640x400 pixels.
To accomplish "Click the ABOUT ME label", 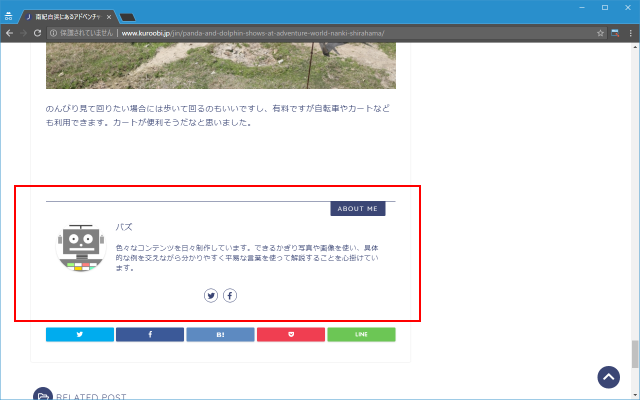I will tap(357, 209).
